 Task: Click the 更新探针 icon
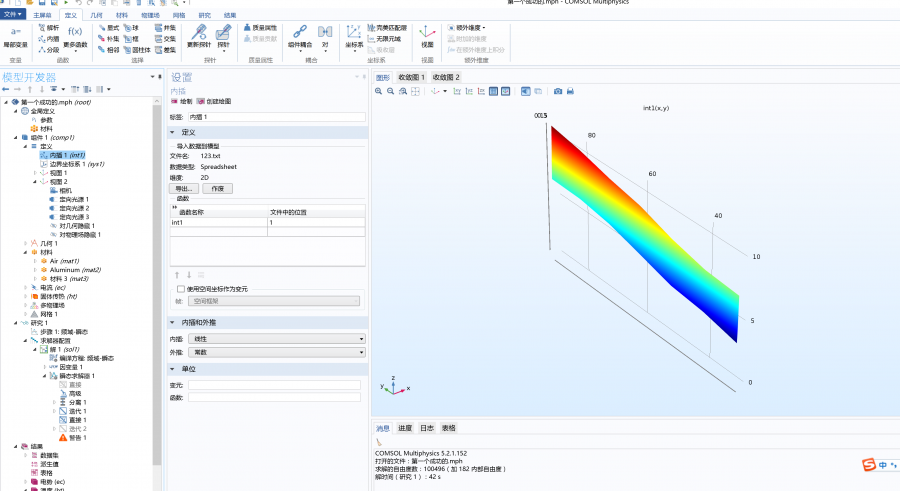point(199,36)
